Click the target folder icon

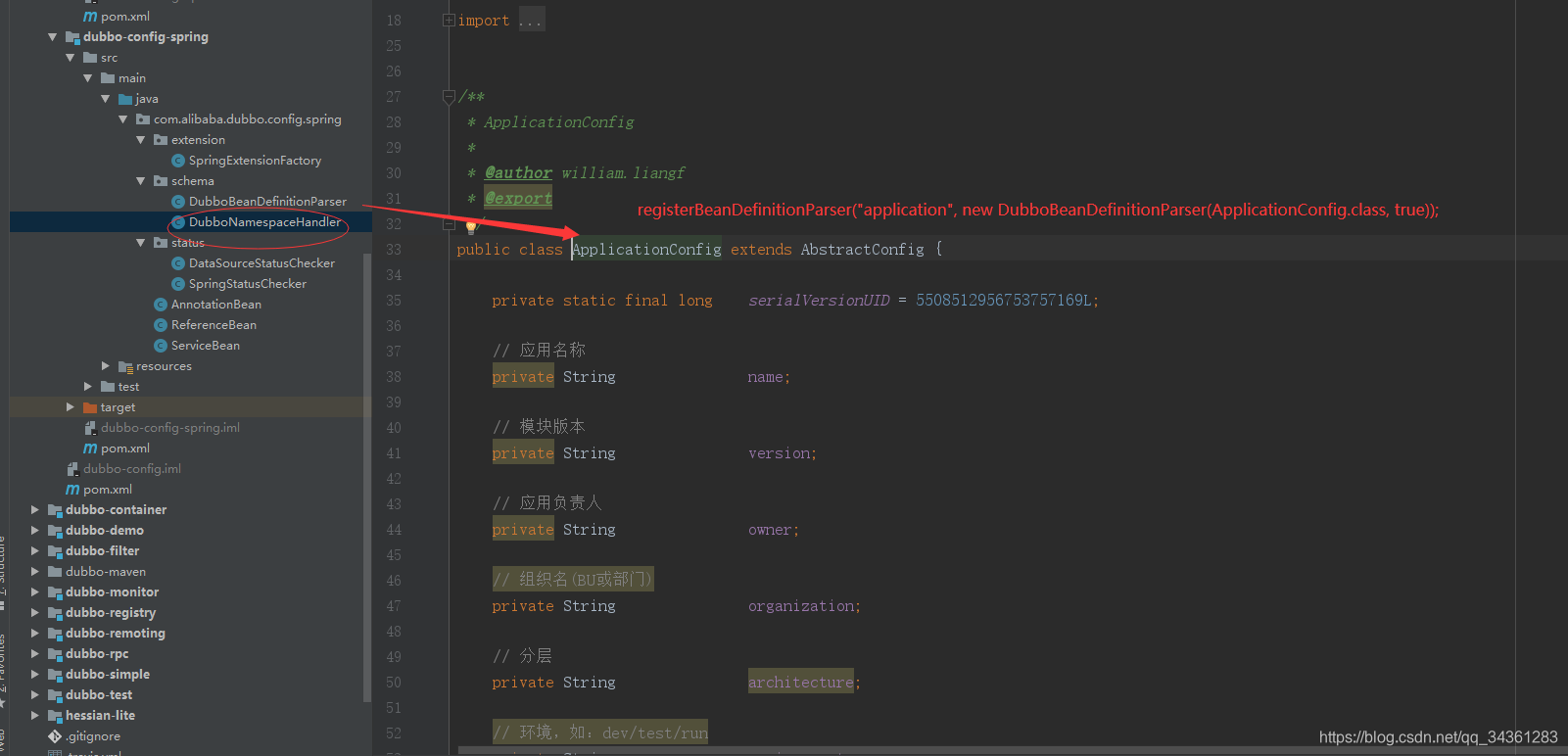click(x=90, y=407)
